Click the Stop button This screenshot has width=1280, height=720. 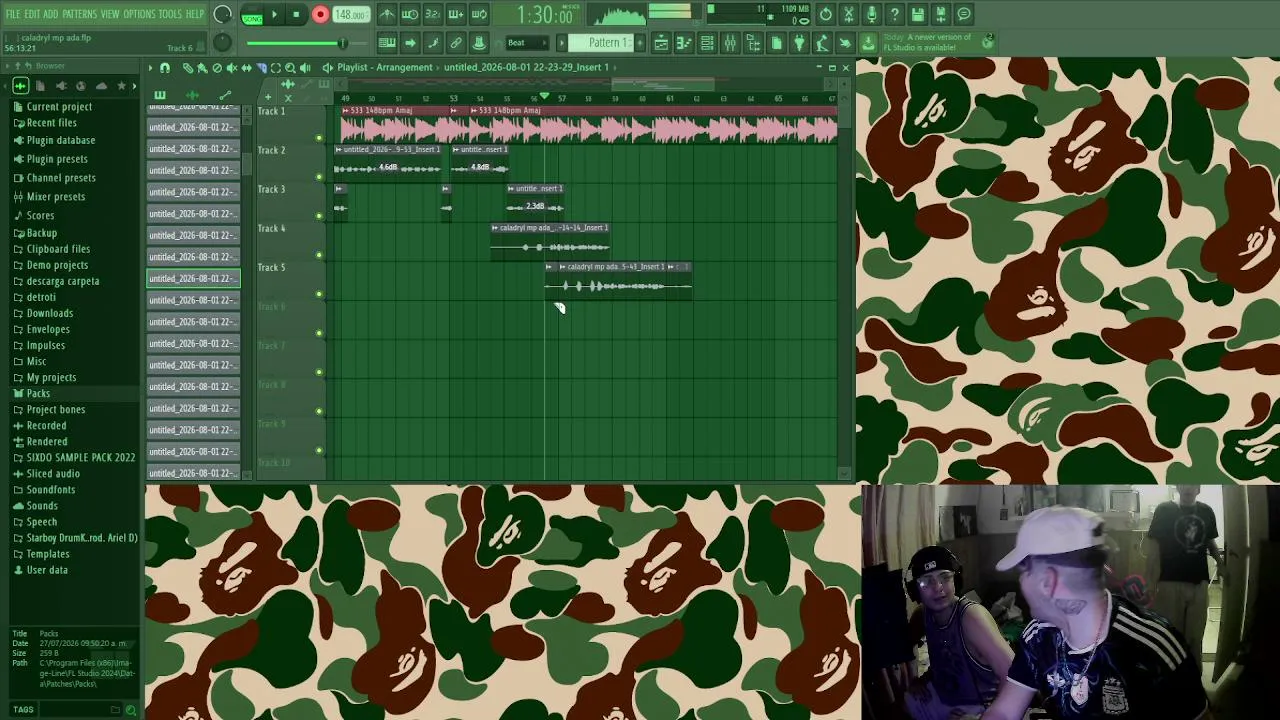297,15
